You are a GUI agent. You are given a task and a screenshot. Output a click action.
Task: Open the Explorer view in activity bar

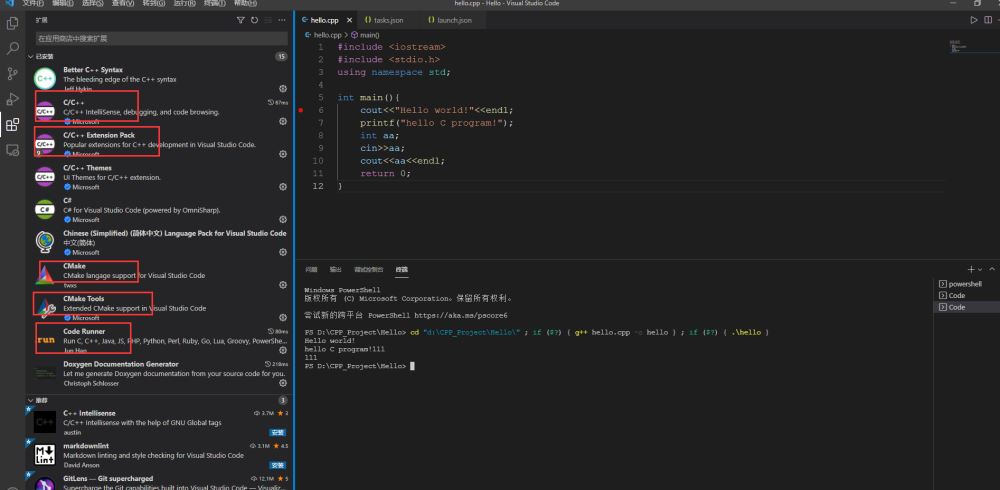(12, 24)
